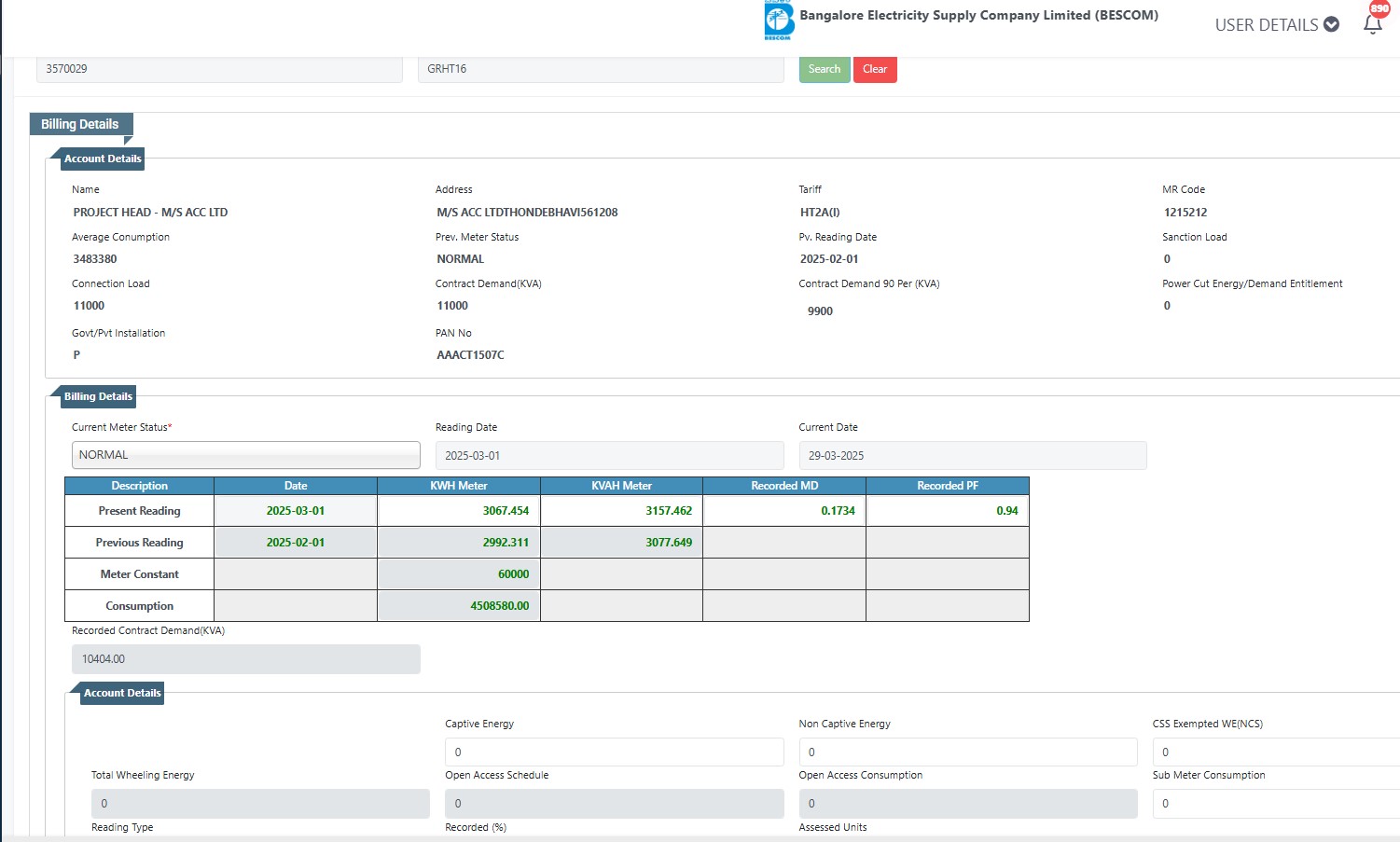
Task: Click the CSS Exempted WE(NCS) field
Action: tap(1276, 752)
